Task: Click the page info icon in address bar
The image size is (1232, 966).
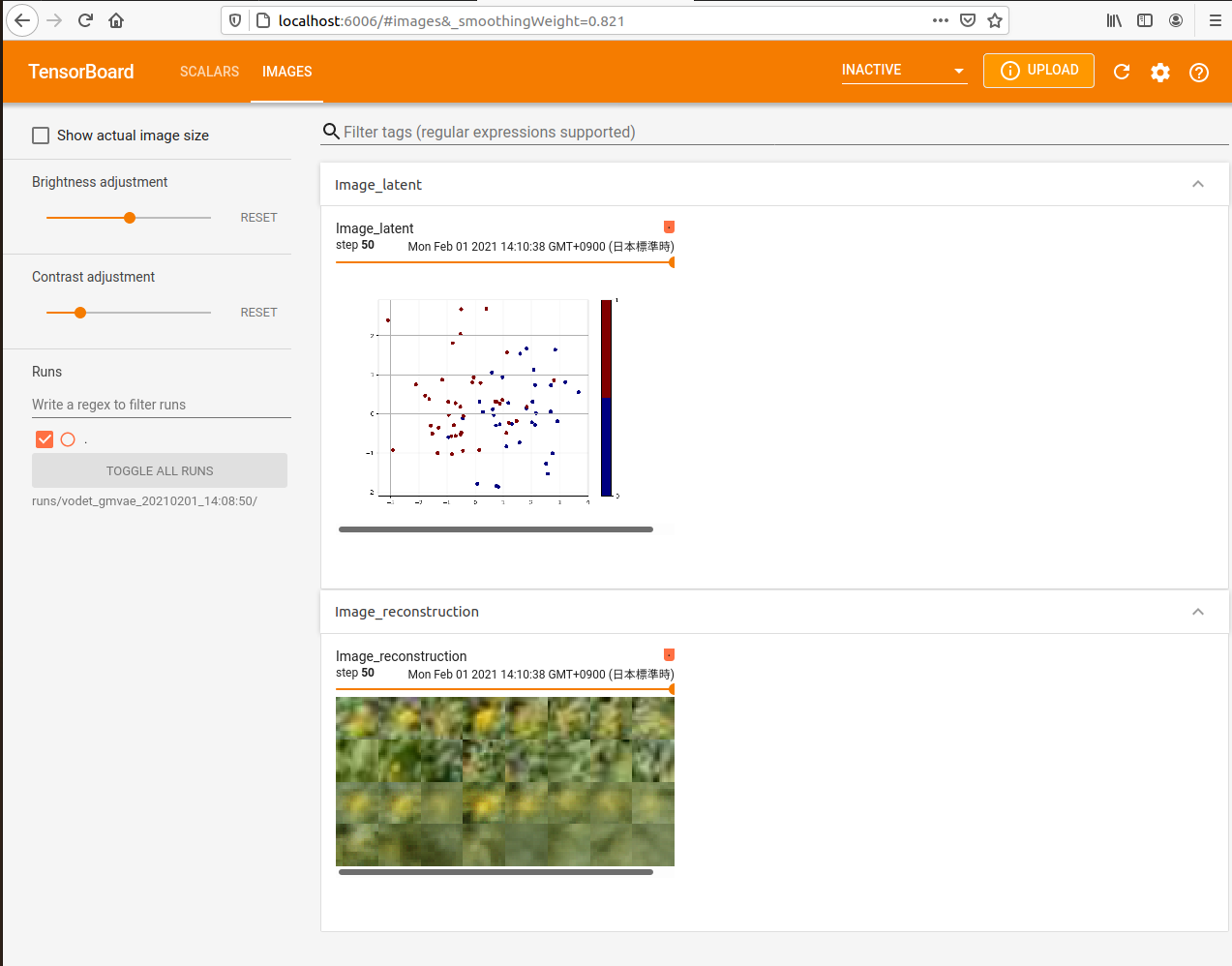Action: [262, 20]
